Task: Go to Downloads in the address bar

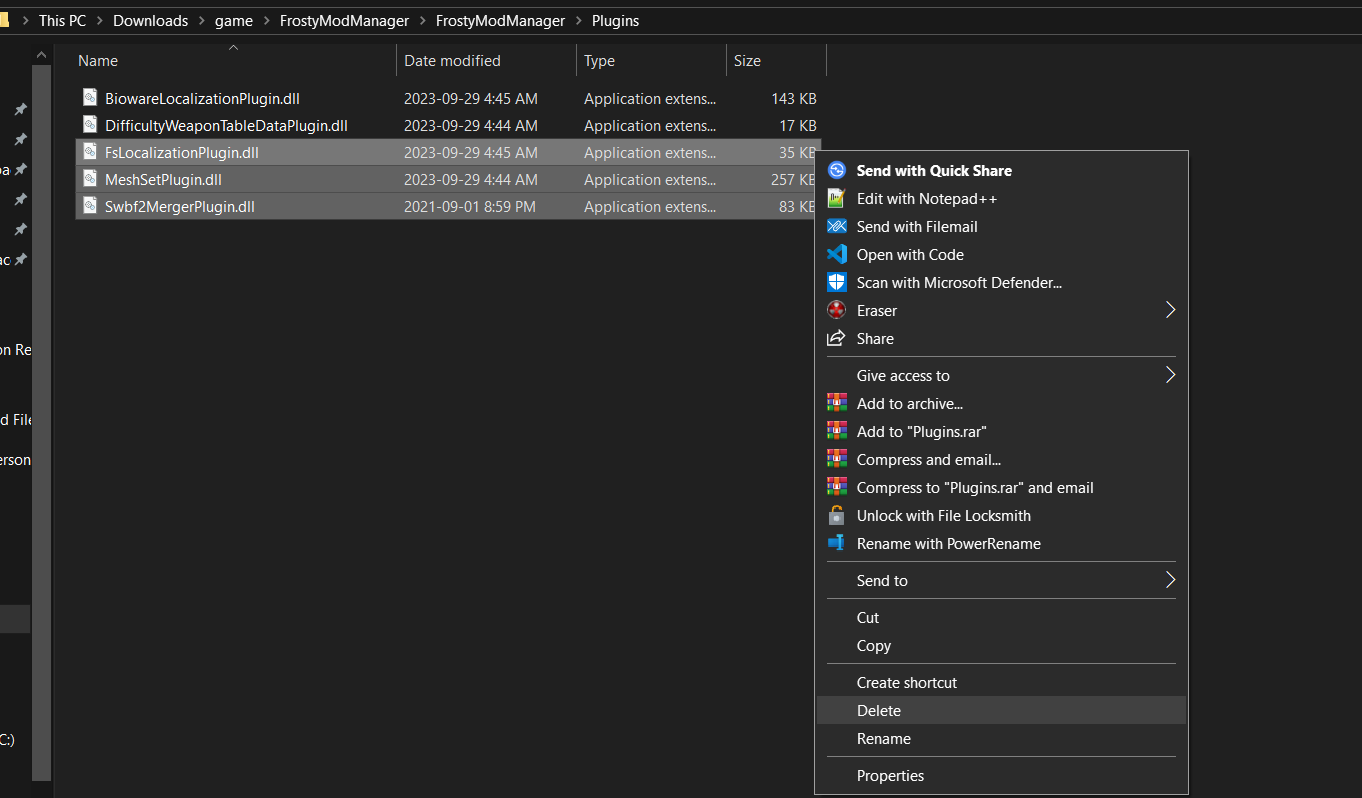Action: click(x=150, y=20)
